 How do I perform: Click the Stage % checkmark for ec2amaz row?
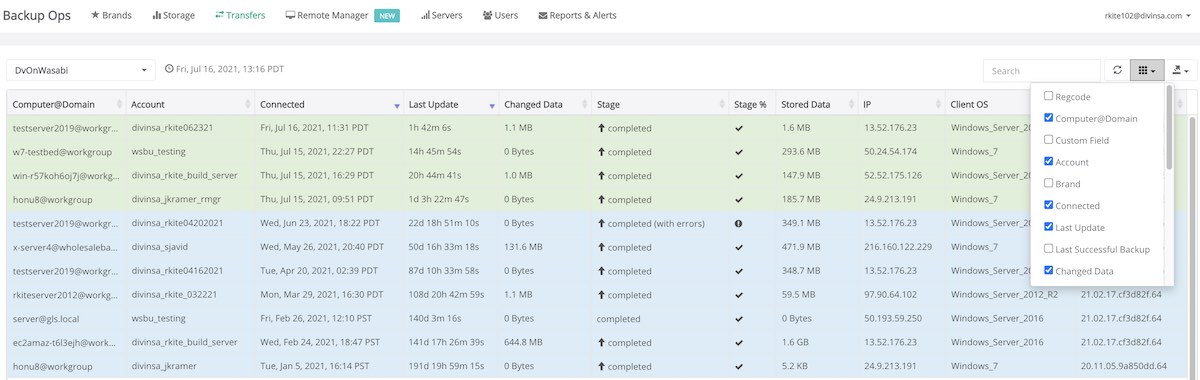click(739, 342)
